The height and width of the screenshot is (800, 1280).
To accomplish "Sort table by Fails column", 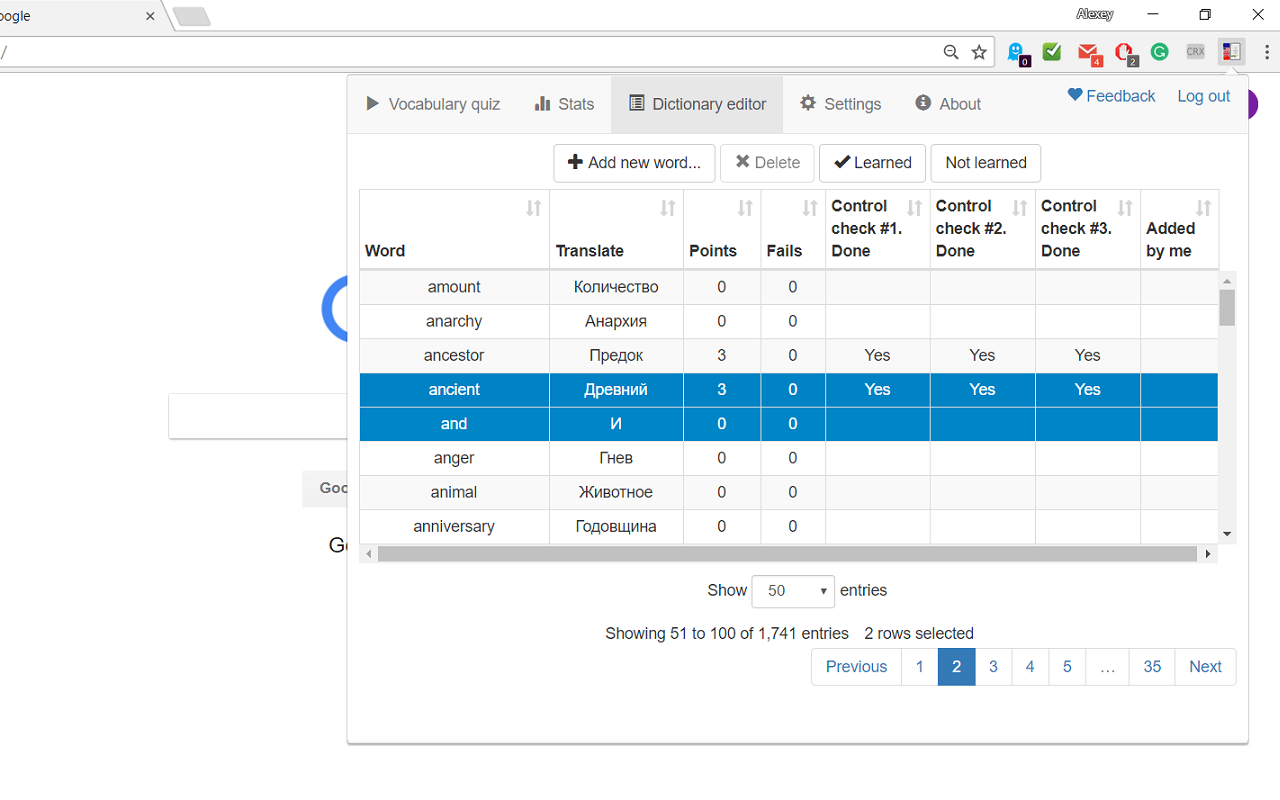I will coord(810,208).
